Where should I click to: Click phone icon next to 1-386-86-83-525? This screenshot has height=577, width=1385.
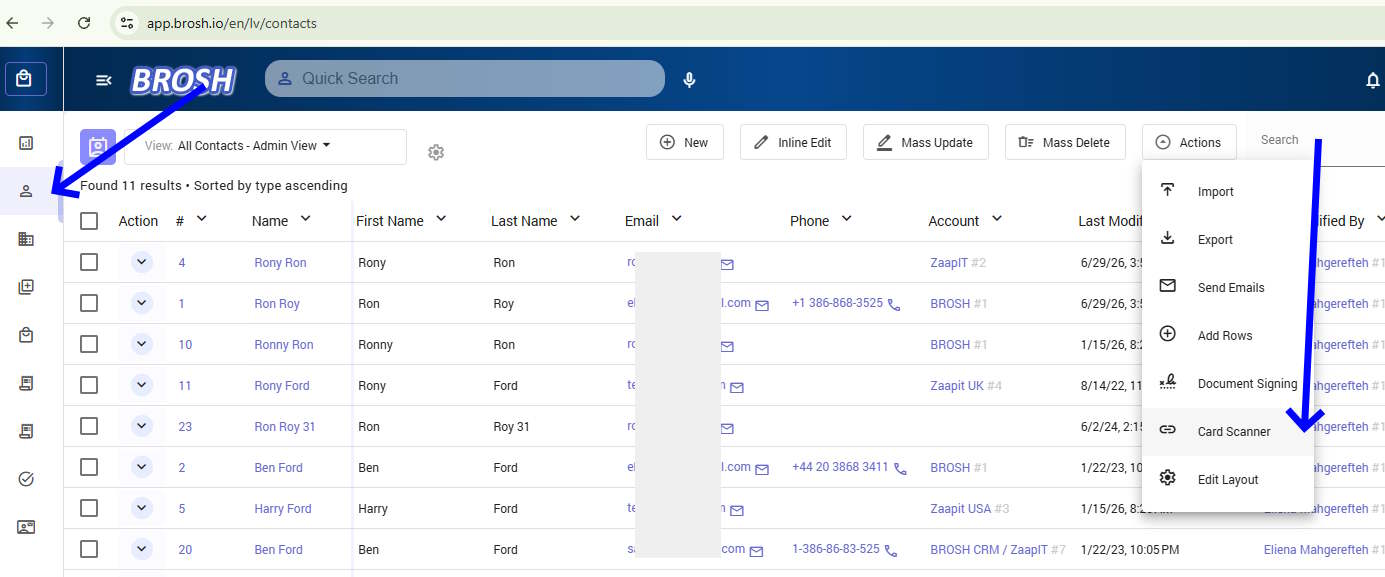tap(891, 551)
